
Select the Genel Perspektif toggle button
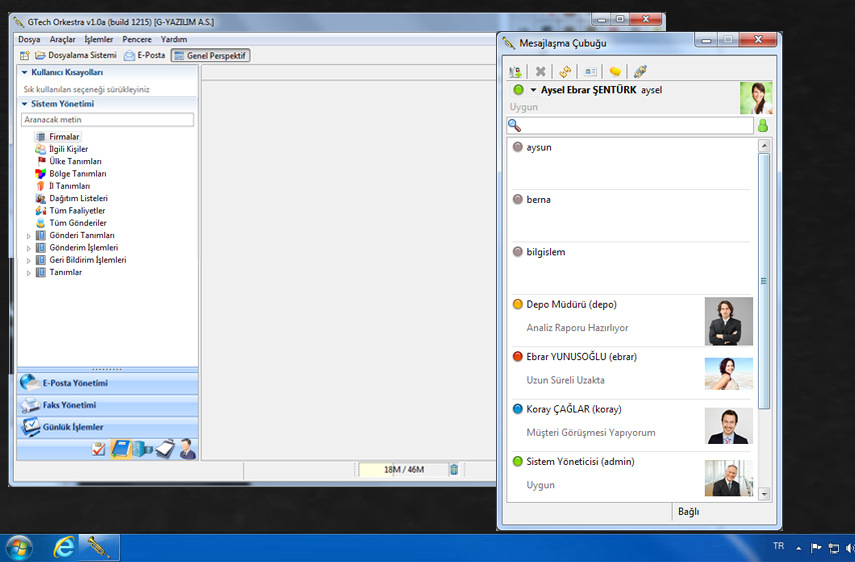pyautogui.click(x=210, y=55)
